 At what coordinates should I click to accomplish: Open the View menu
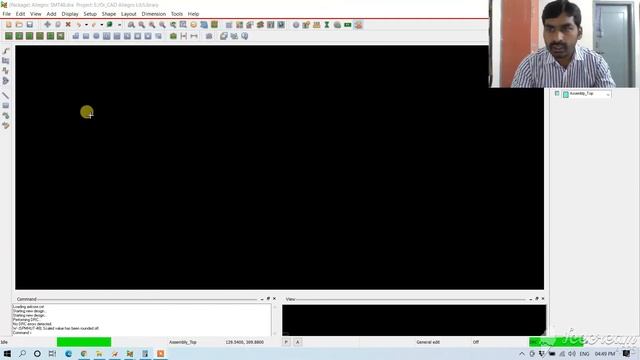point(36,14)
